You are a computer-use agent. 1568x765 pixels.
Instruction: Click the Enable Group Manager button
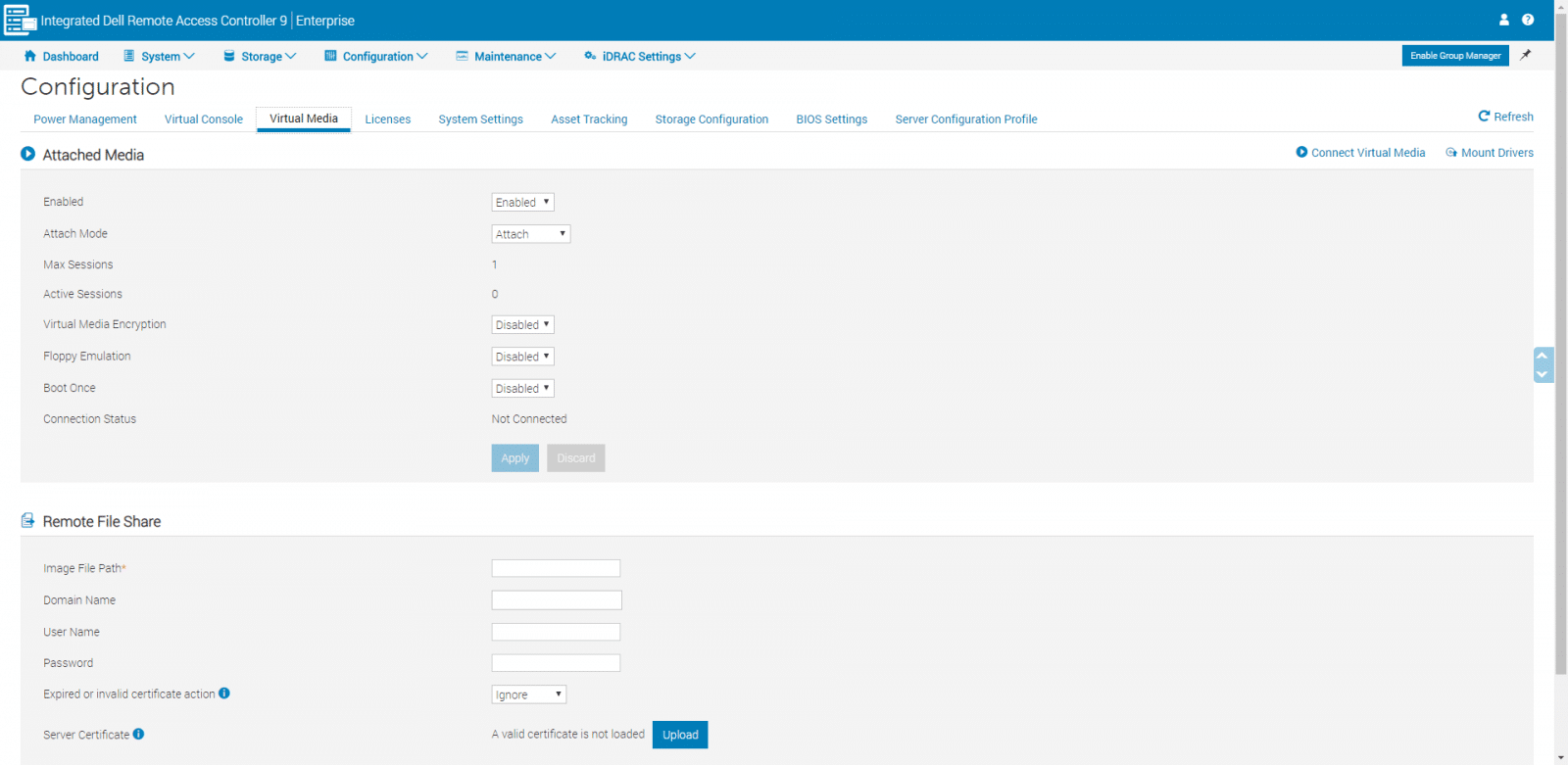tap(1455, 56)
